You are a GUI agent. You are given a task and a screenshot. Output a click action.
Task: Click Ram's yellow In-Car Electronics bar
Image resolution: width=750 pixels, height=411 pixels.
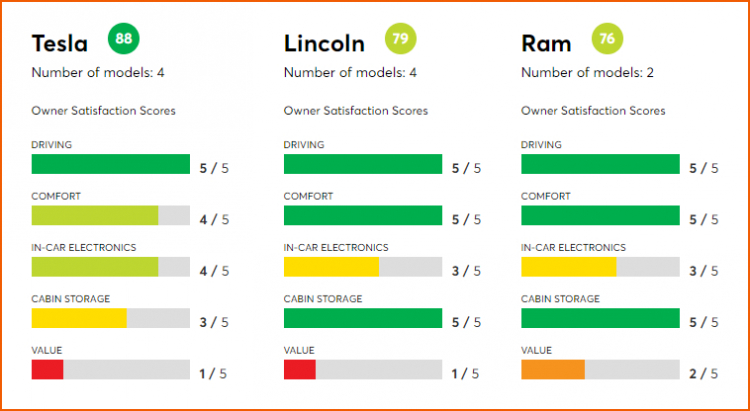click(x=569, y=267)
